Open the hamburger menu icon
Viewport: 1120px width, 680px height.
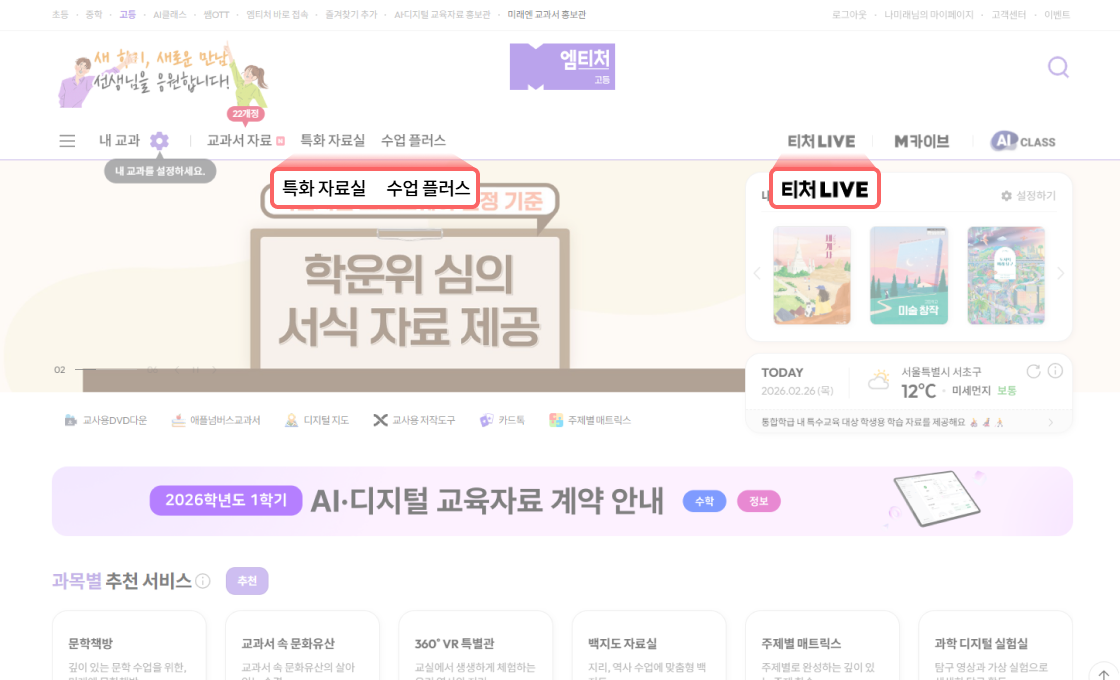(67, 141)
